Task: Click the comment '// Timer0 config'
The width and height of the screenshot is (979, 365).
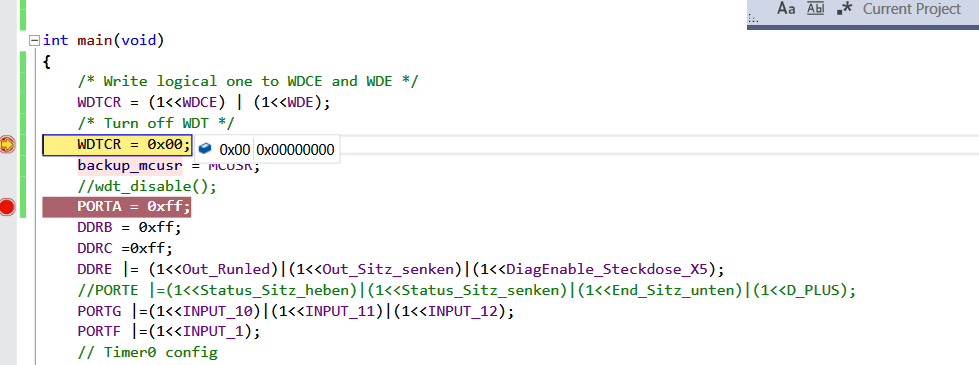Action: (147, 352)
